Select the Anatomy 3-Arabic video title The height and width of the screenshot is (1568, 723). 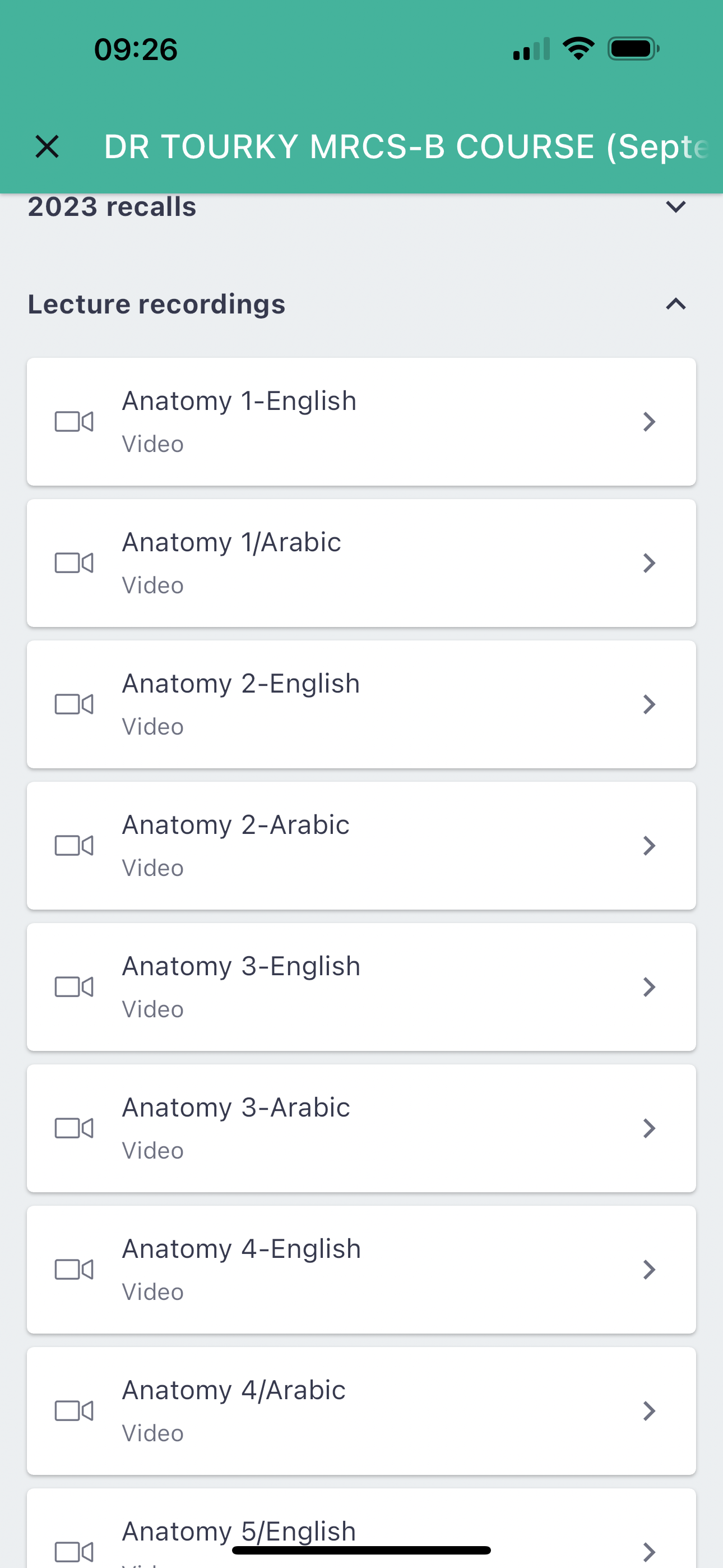pos(235,1107)
